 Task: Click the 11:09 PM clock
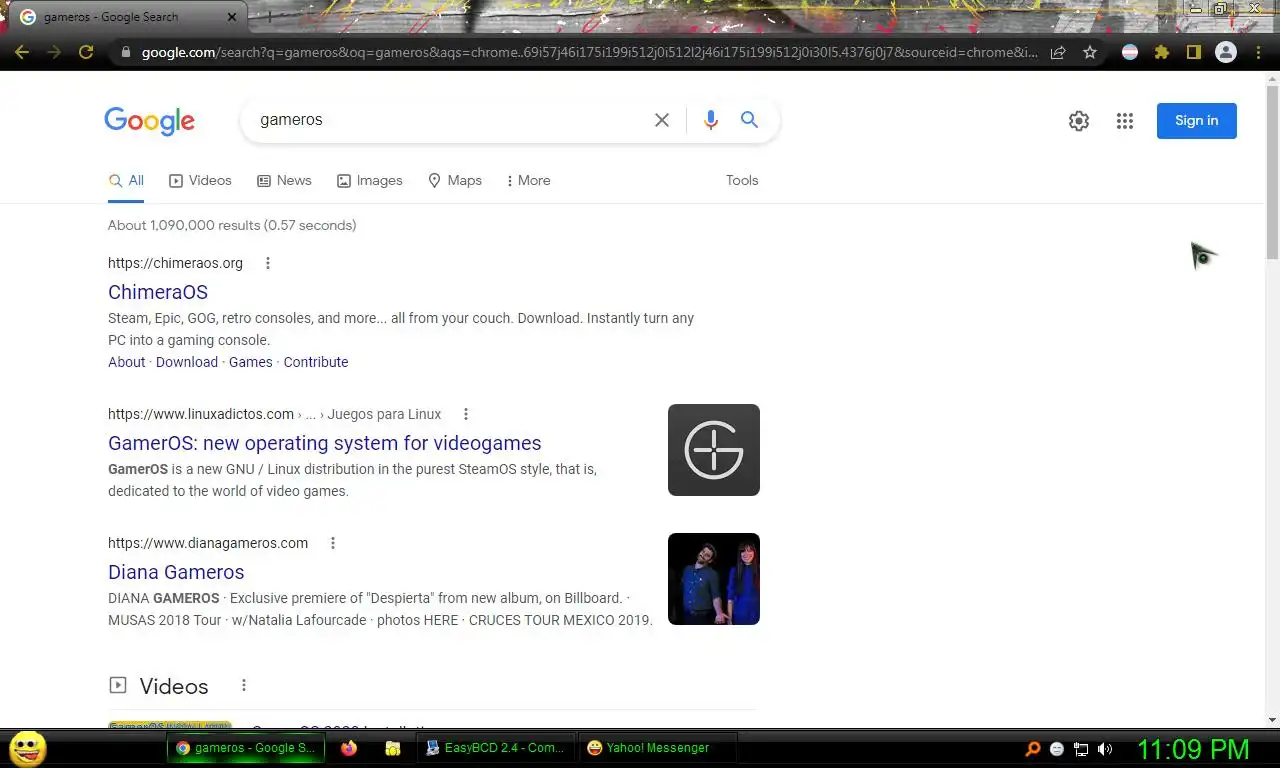point(1193,749)
